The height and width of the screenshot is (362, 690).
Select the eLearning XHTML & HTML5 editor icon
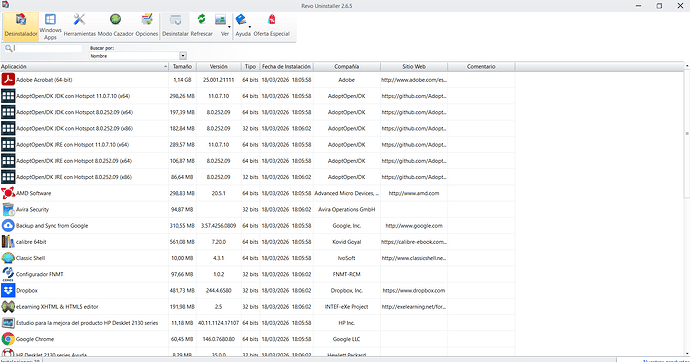[8, 307]
